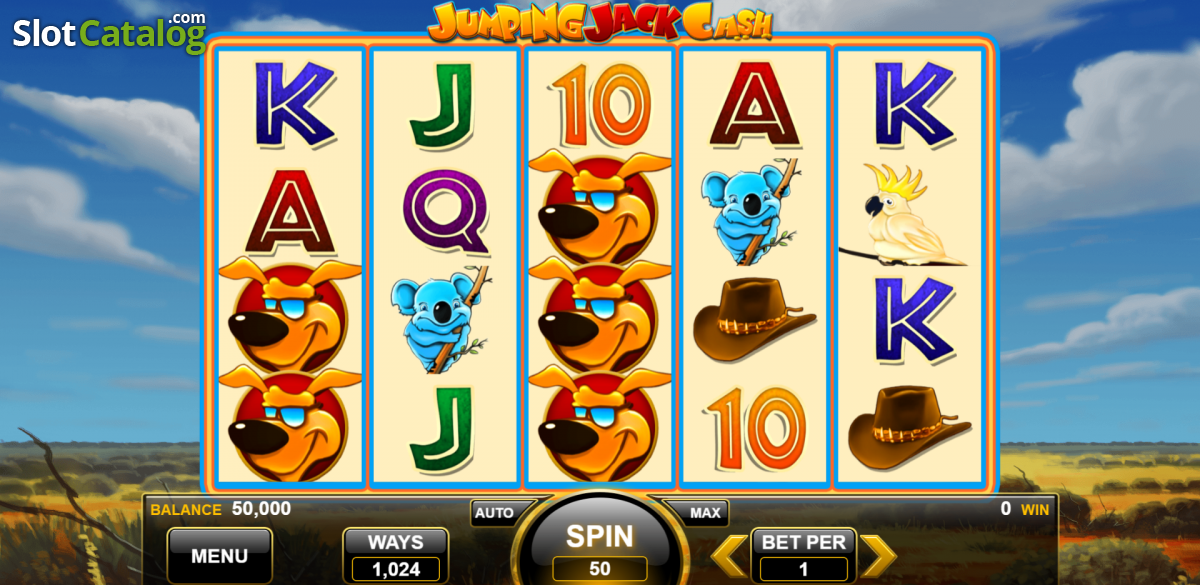Increase bet with right yellow arrow
This screenshot has width=1200, height=585.
878,556
